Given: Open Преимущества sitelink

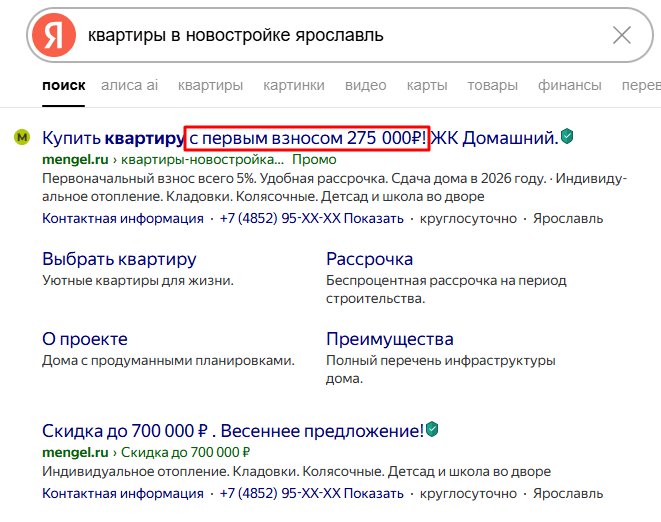Looking at the screenshot, I should (x=390, y=339).
